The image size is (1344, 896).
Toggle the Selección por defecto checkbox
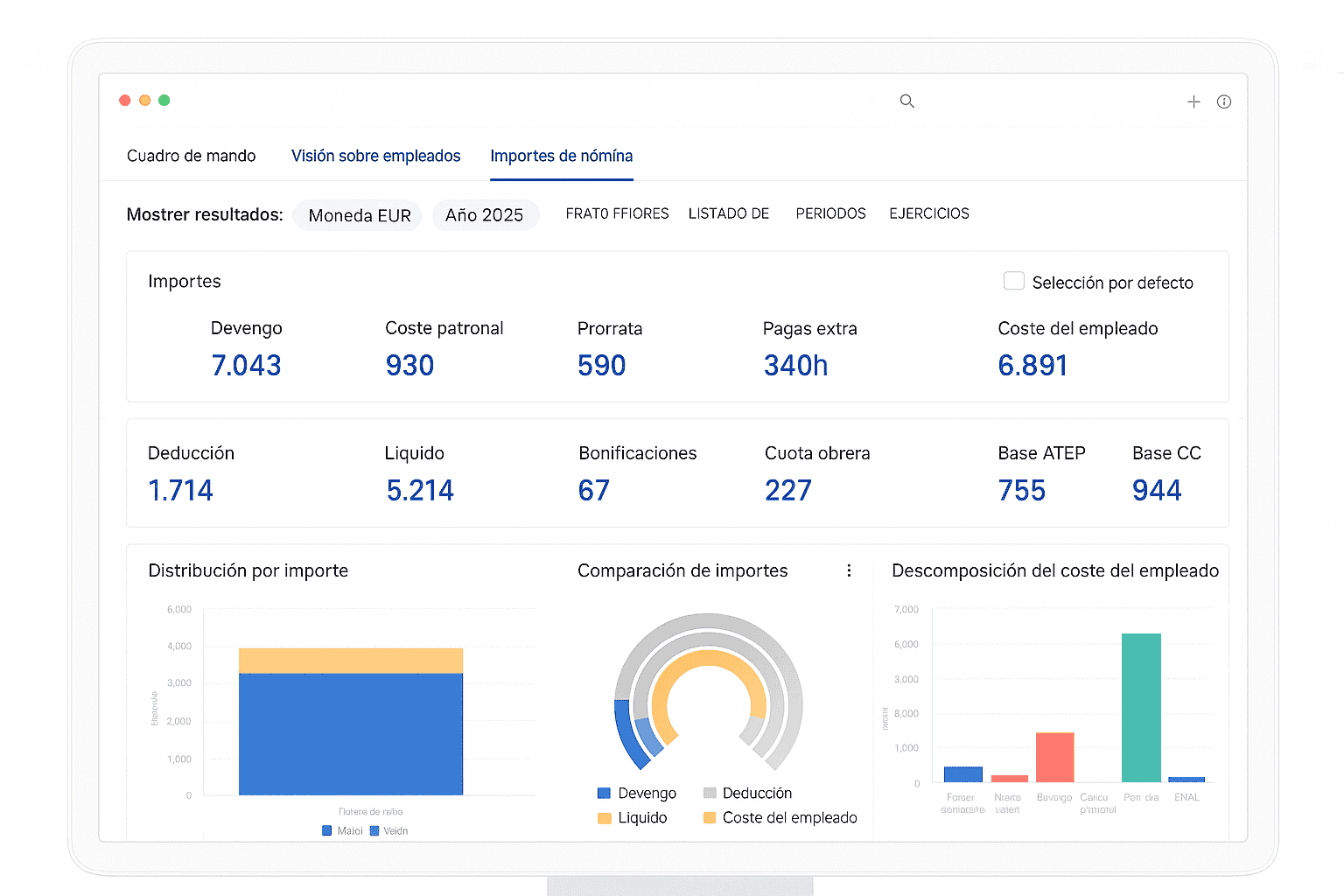pyautogui.click(x=1013, y=281)
